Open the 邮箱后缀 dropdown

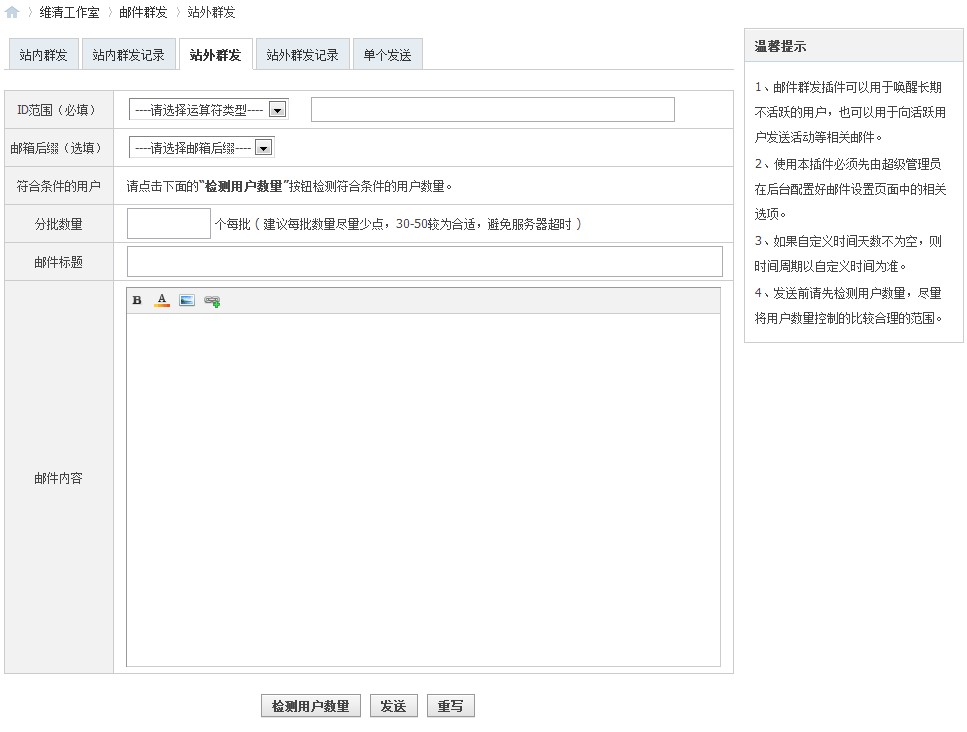(201, 148)
